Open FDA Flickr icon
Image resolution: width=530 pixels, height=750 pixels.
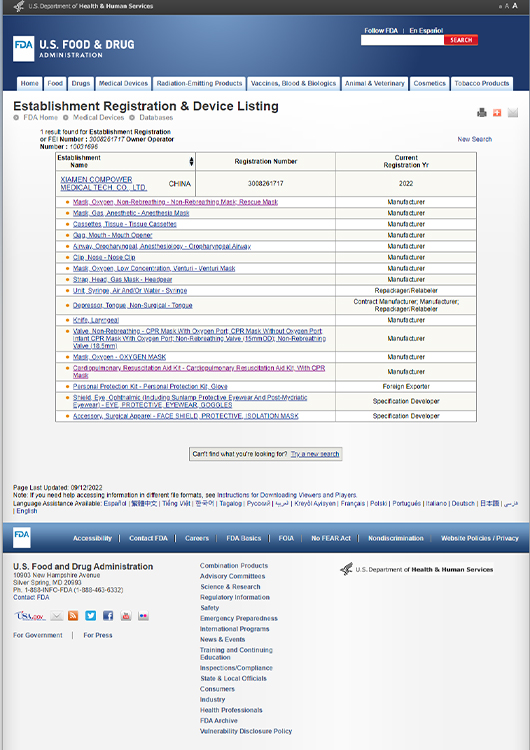143,616
